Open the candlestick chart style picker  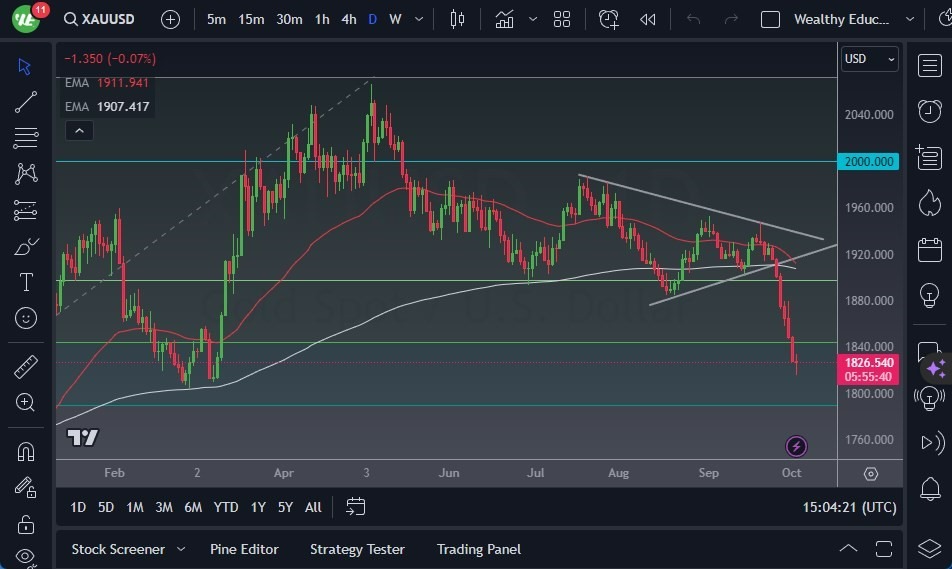pyautogui.click(x=458, y=19)
